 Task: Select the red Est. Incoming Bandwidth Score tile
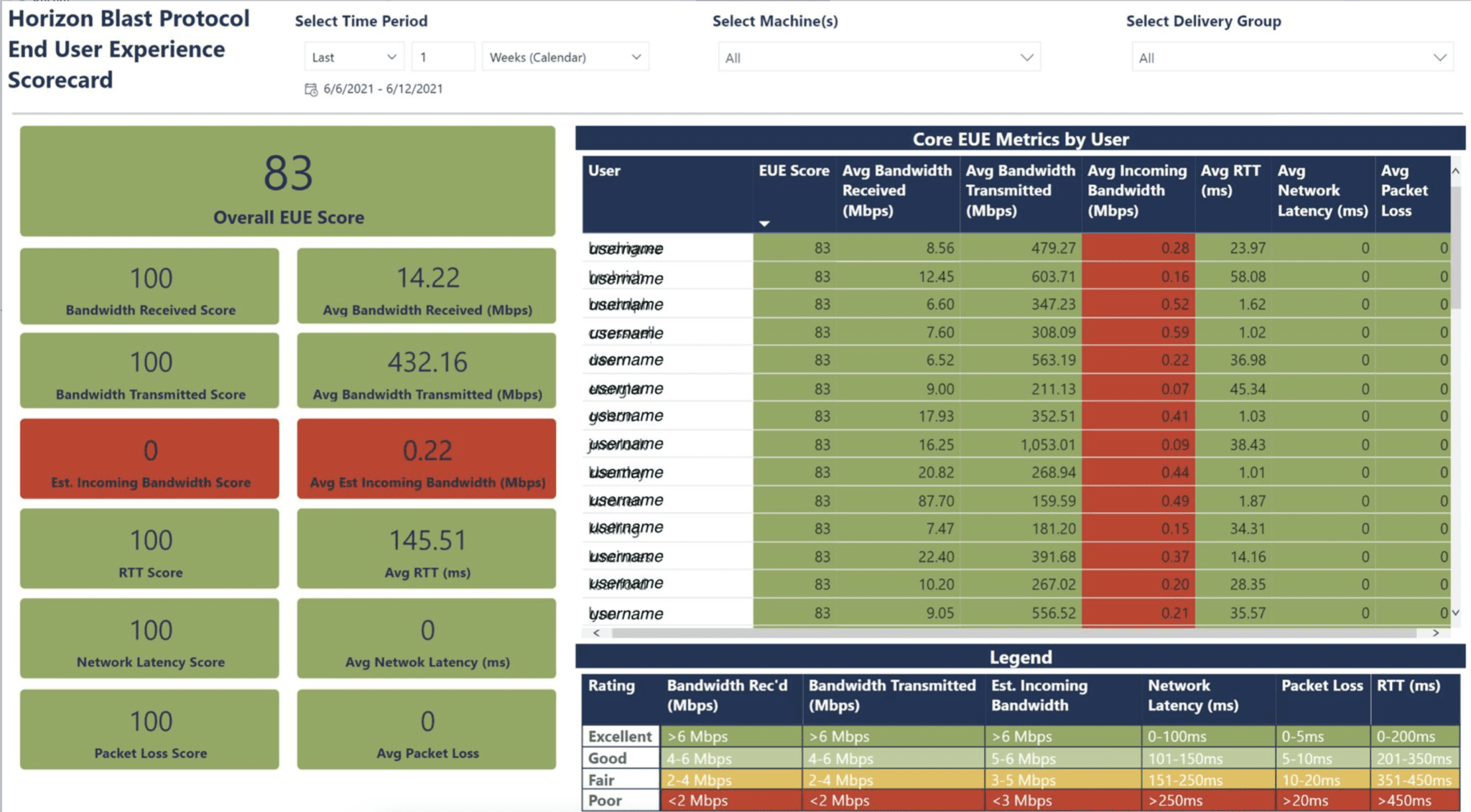(x=149, y=459)
